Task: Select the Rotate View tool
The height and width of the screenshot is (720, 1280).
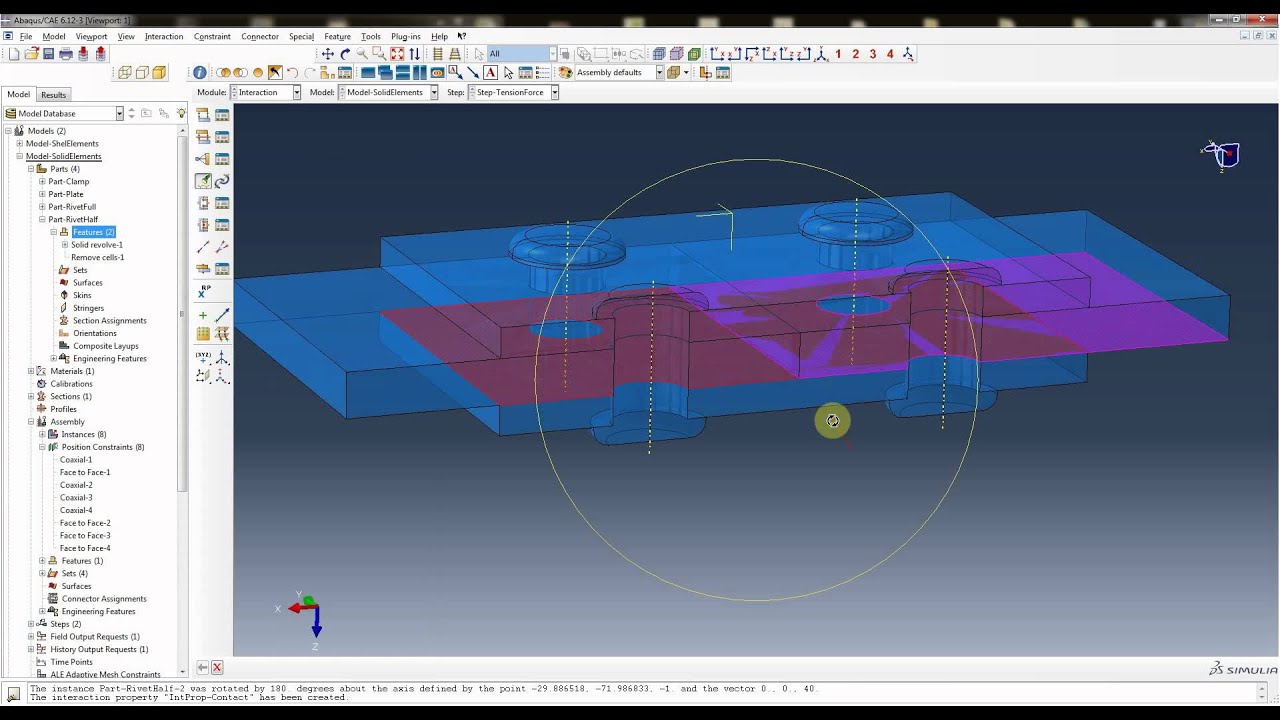Action: 345,54
